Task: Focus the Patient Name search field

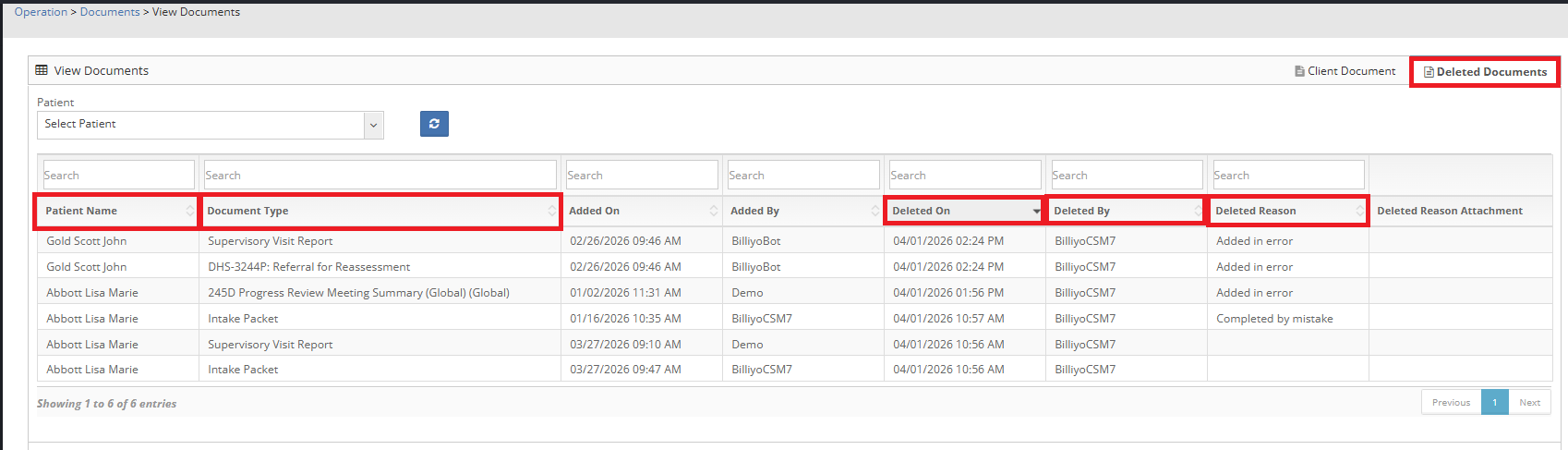Action: 118,175
